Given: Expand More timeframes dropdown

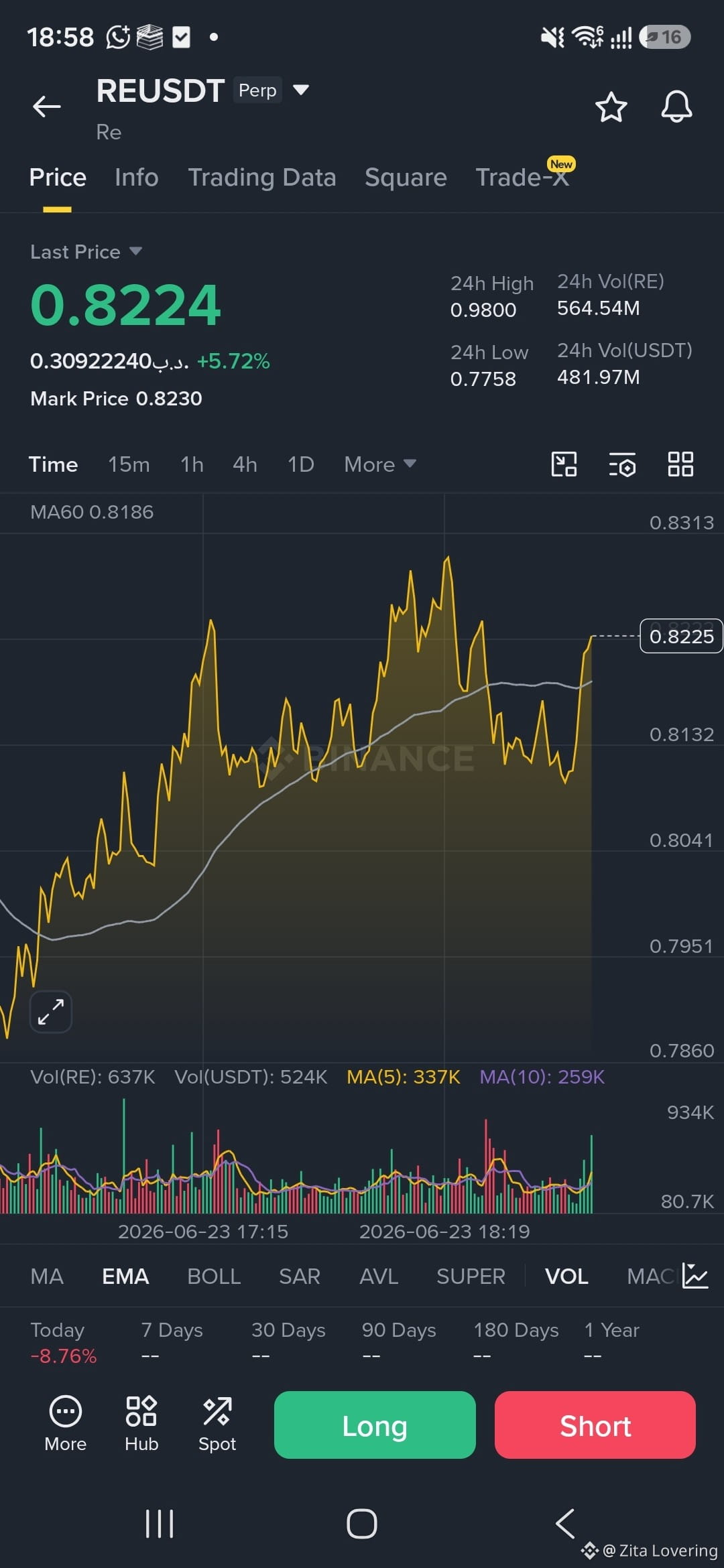Looking at the screenshot, I should coord(380,464).
